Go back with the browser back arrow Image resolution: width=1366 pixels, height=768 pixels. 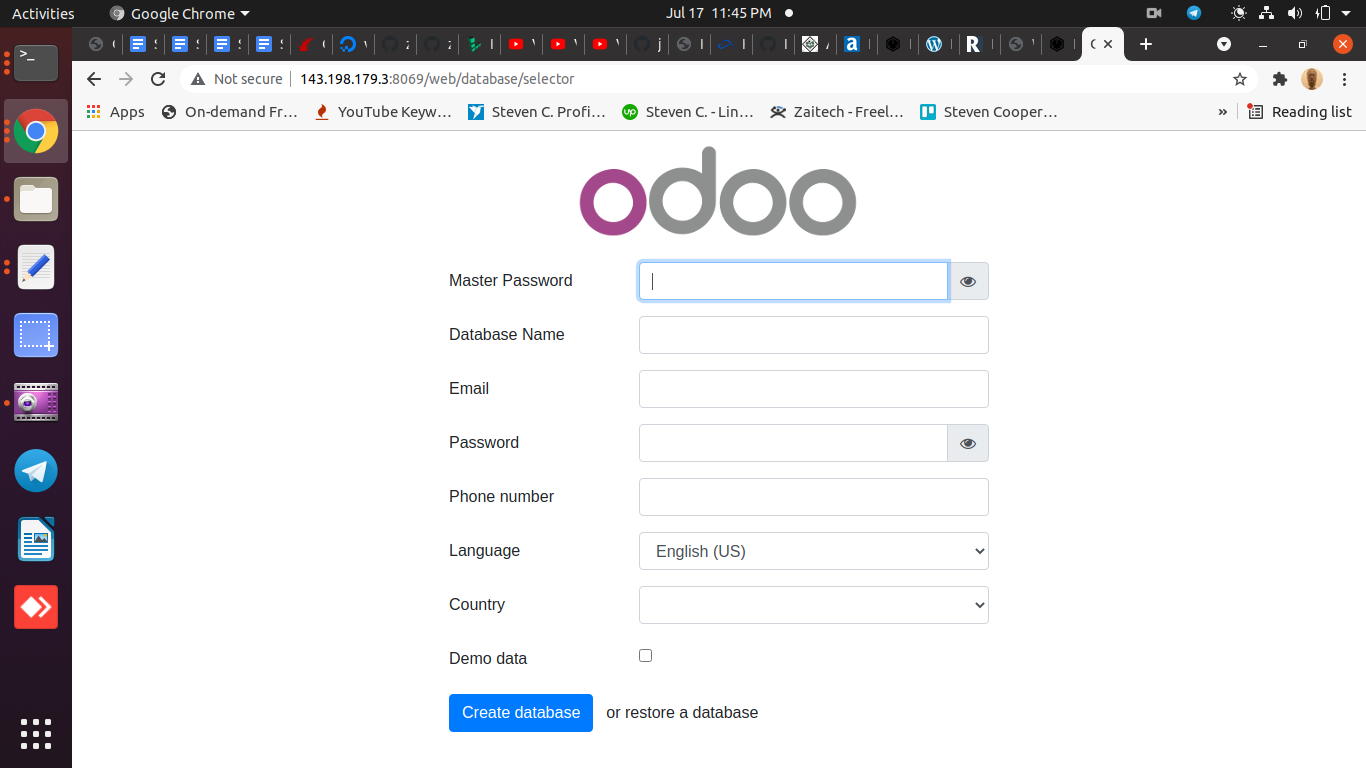[x=94, y=79]
